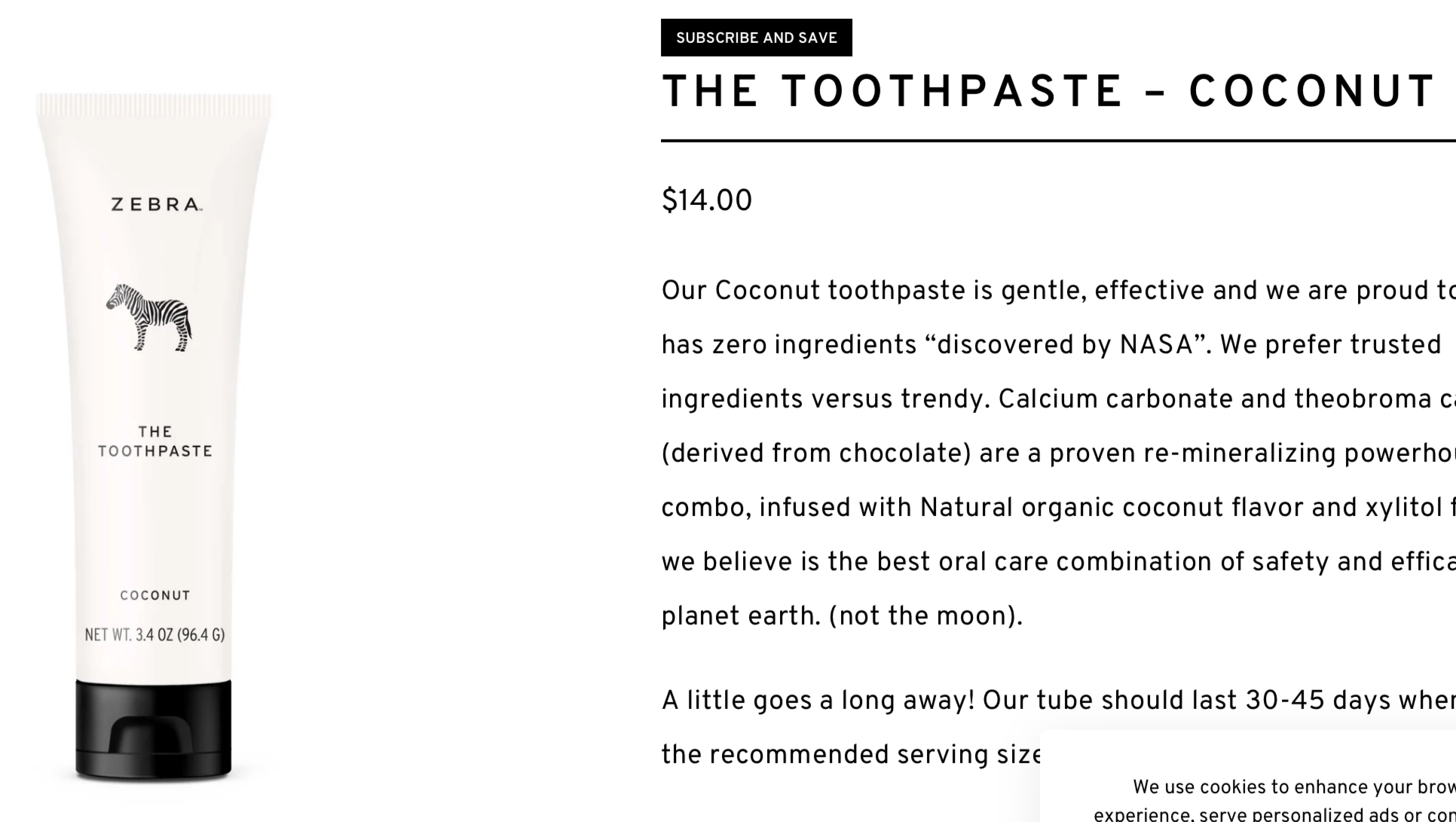Select the $14.00 price text
Image resolution: width=1456 pixels, height=822 pixels.
coord(706,199)
